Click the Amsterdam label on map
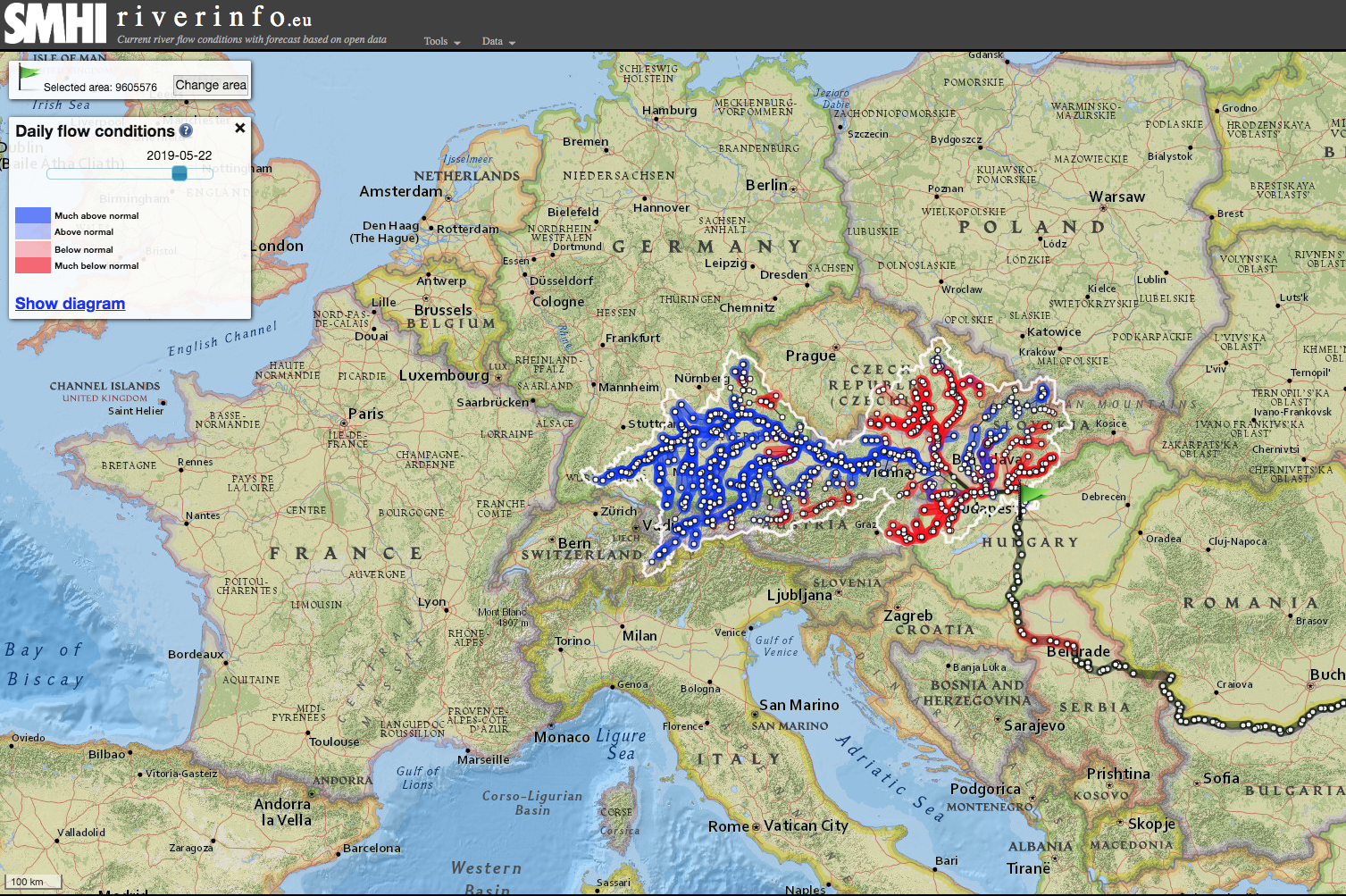 point(400,191)
